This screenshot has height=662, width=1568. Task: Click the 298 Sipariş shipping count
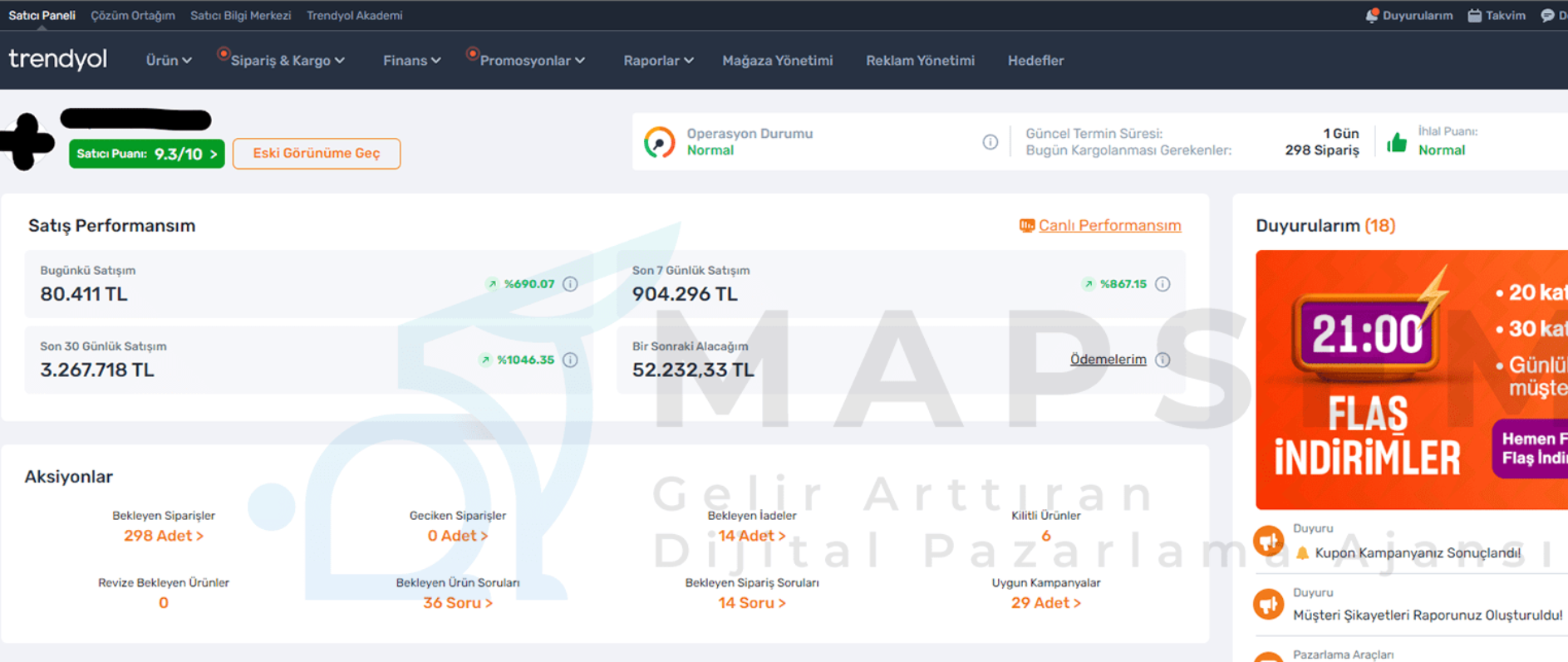point(1322,150)
